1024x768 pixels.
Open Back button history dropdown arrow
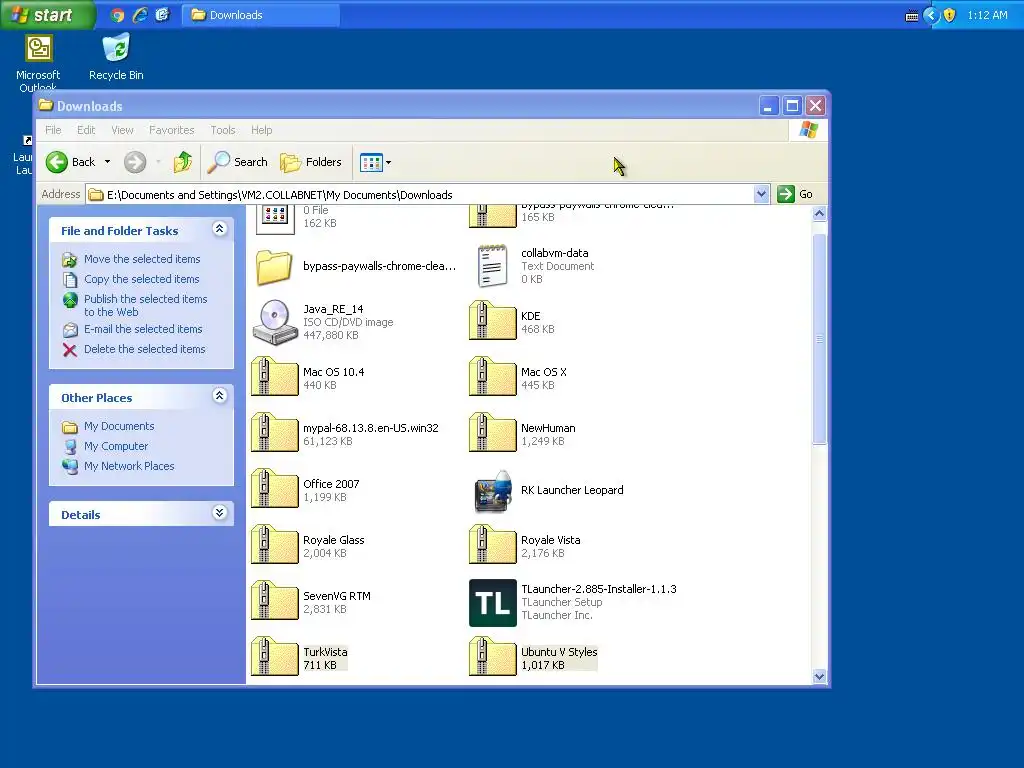point(107,162)
